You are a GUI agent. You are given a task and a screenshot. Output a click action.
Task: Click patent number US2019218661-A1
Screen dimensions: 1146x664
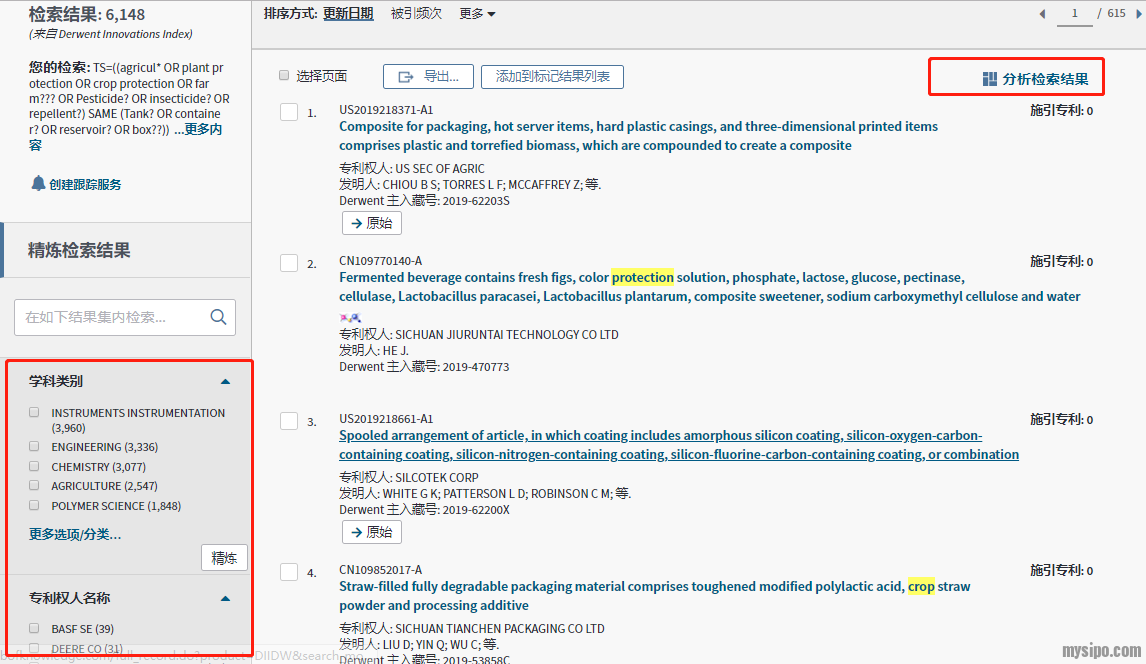pyautogui.click(x=386, y=419)
